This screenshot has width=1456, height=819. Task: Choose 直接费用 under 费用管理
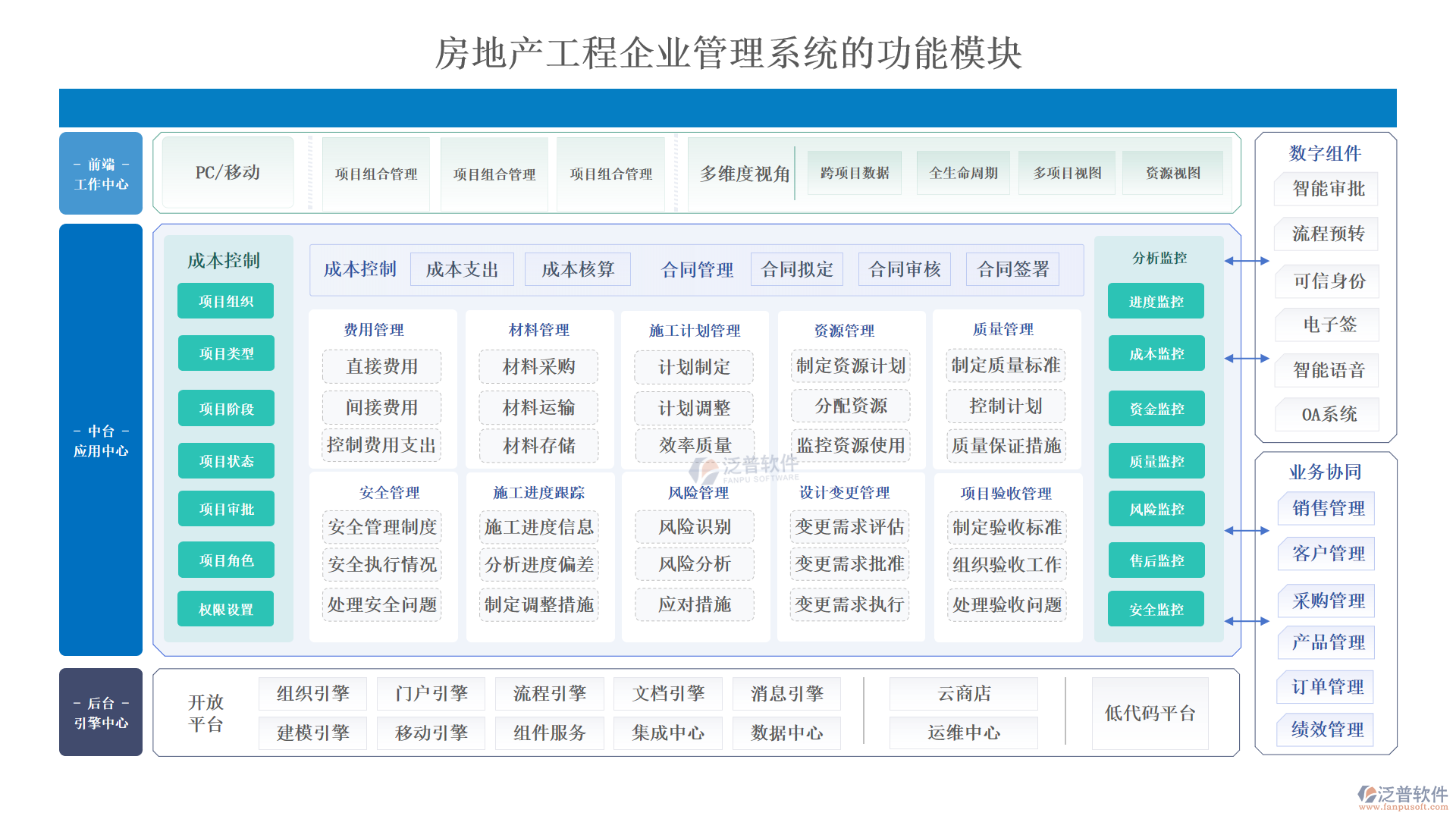381,366
